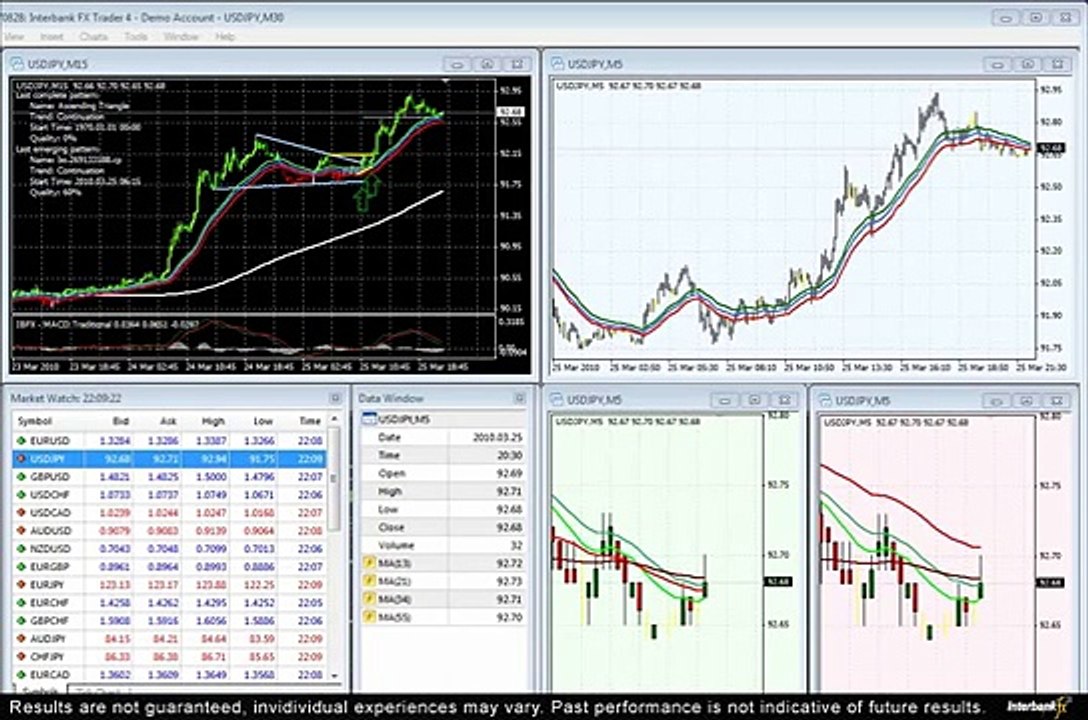Click the USDCAD red direction arrow icon
Screen dimensions: 1088x720
pyautogui.click(x=22, y=513)
